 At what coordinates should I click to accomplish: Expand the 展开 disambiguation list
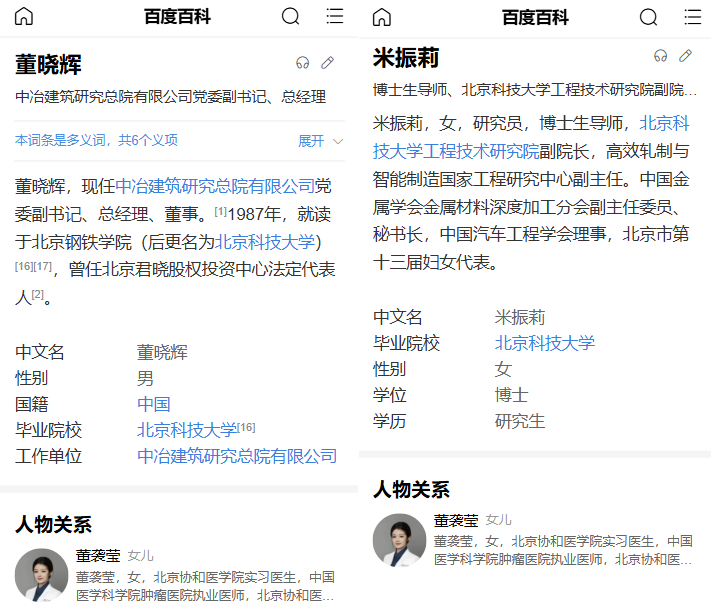[x=320, y=141]
